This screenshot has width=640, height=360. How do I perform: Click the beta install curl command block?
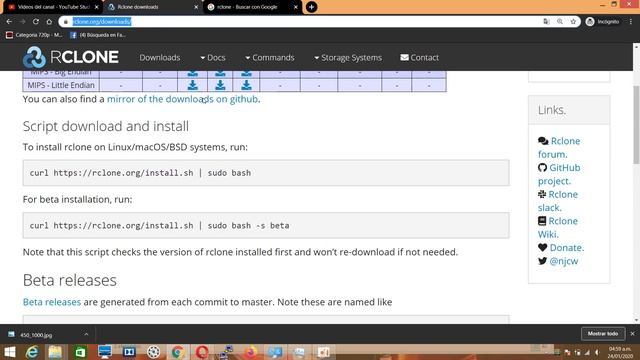(266, 225)
